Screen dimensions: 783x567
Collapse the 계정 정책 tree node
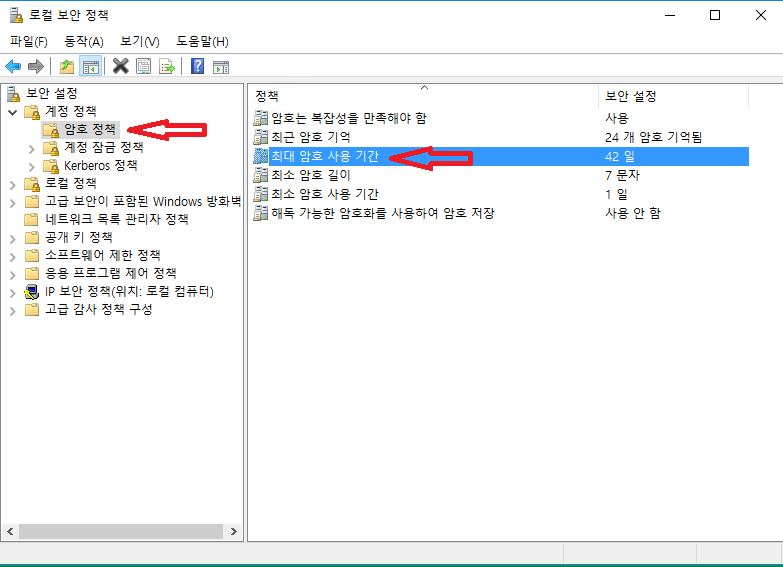(x=13, y=112)
